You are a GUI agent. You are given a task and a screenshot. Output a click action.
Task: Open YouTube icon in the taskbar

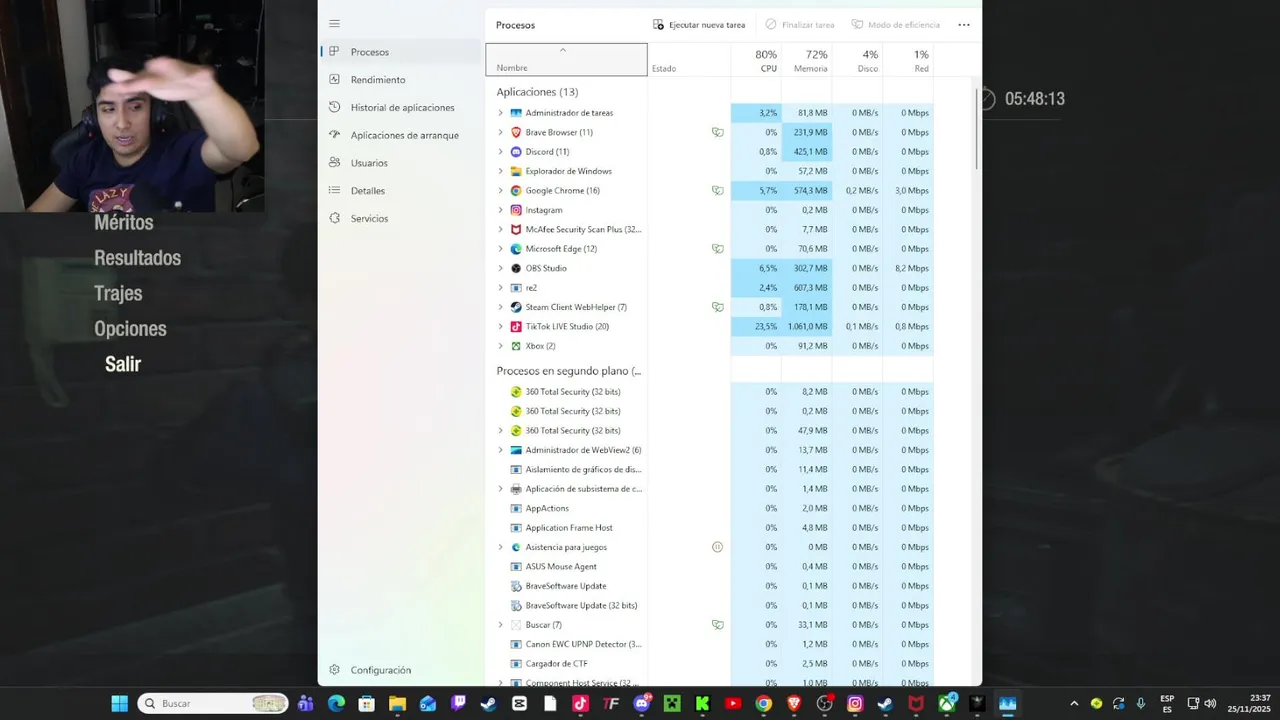733,703
